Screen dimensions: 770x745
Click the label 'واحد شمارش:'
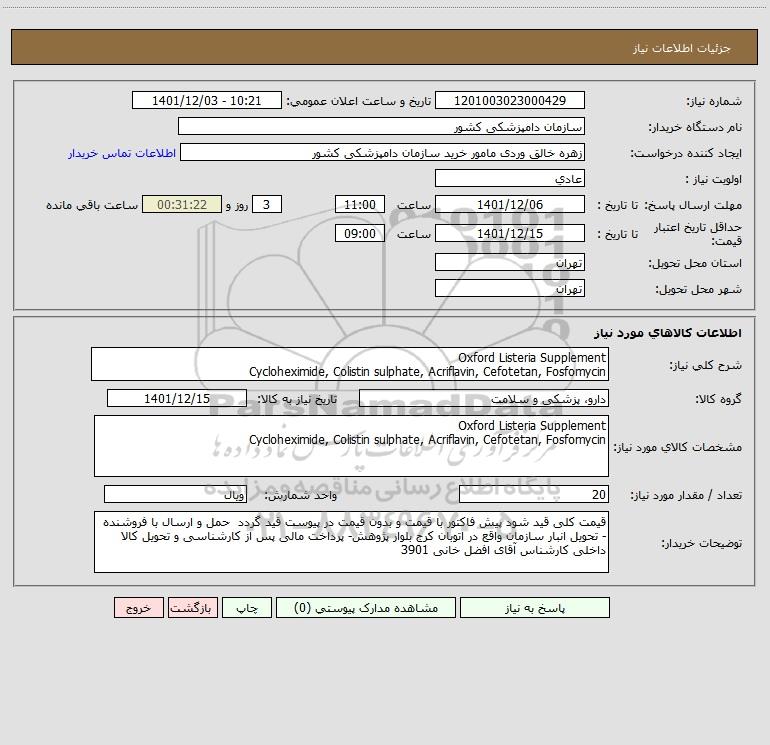[301, 496]
